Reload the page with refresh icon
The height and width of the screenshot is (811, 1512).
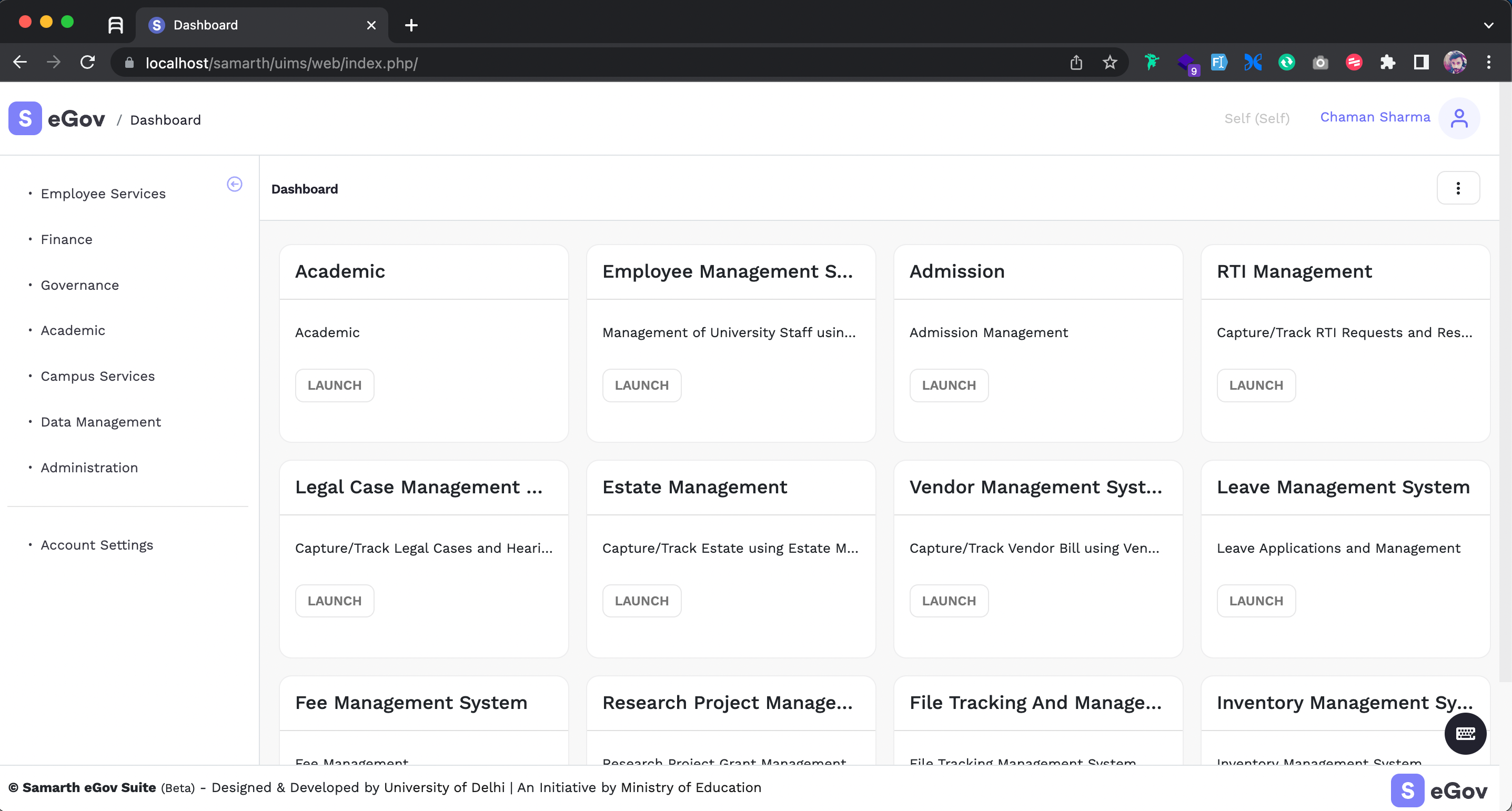[87, 62]
